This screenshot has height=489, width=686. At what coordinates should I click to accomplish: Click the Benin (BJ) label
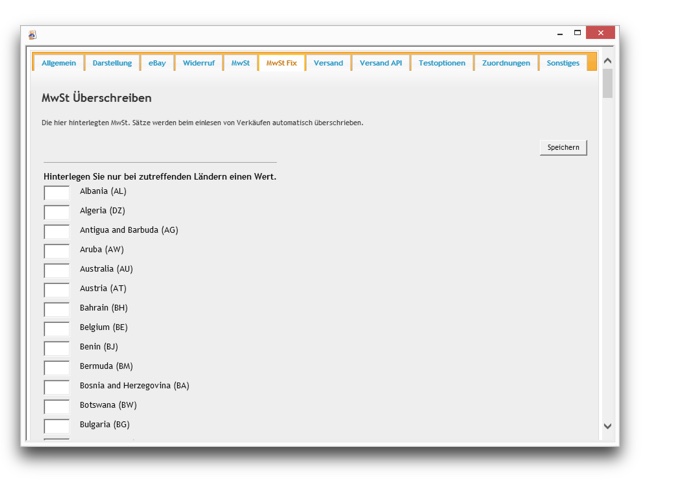pyautogui.click(x=99, y=347)
